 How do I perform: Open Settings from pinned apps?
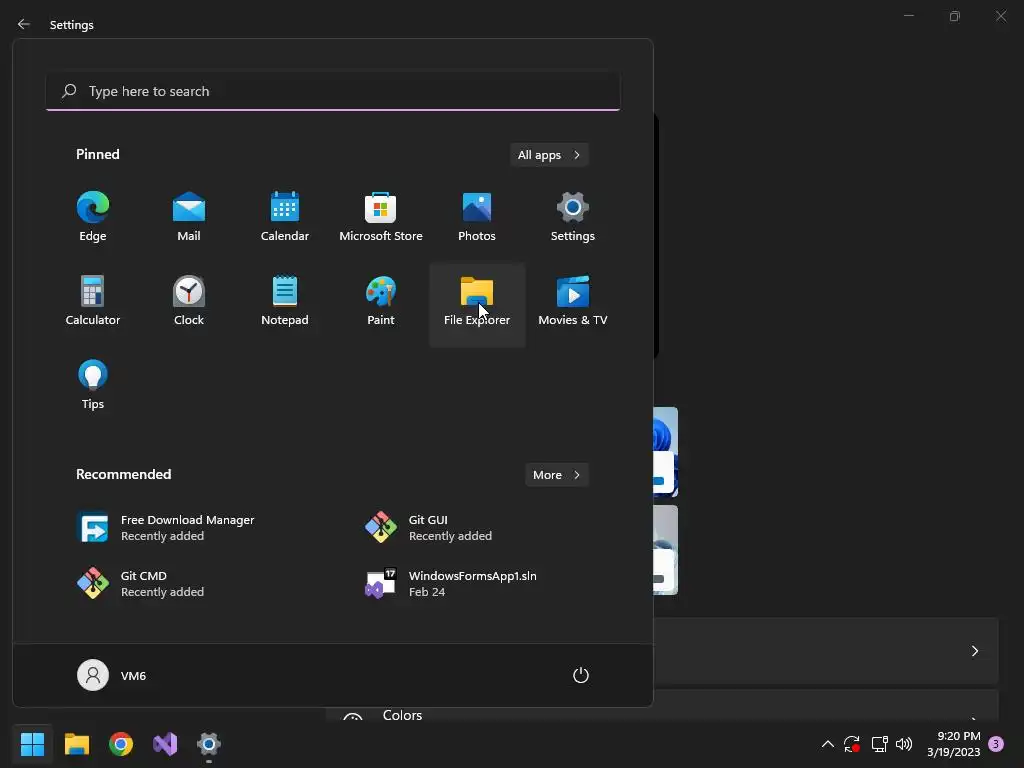click(x=573, y=217)
